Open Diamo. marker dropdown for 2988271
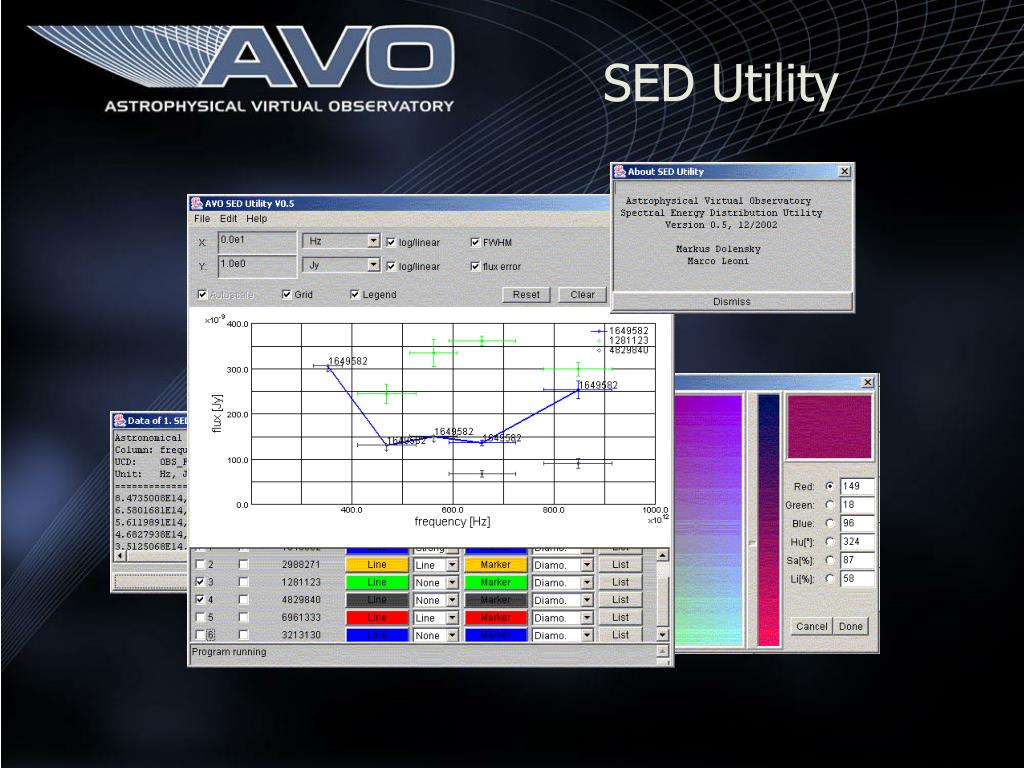The width and height of the screenshot is (1024, 768). [x=587, y=565]
